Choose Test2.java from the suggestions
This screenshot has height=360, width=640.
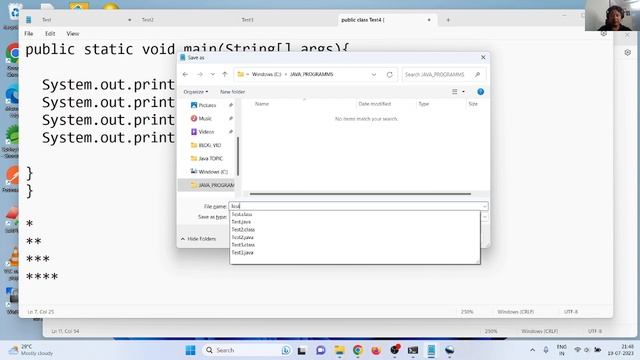[x=242, y=238]
